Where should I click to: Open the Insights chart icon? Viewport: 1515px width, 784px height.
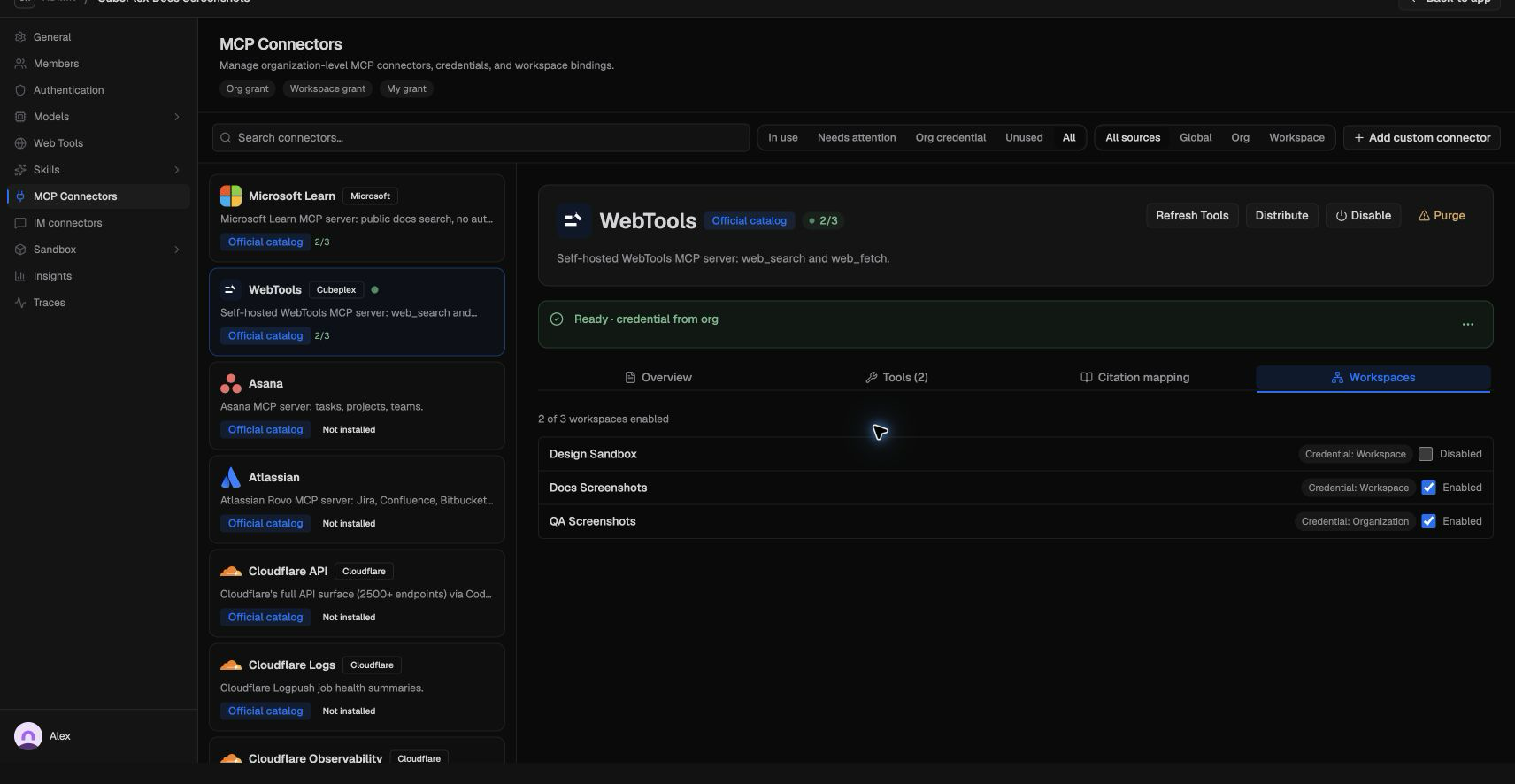point(20,276)
